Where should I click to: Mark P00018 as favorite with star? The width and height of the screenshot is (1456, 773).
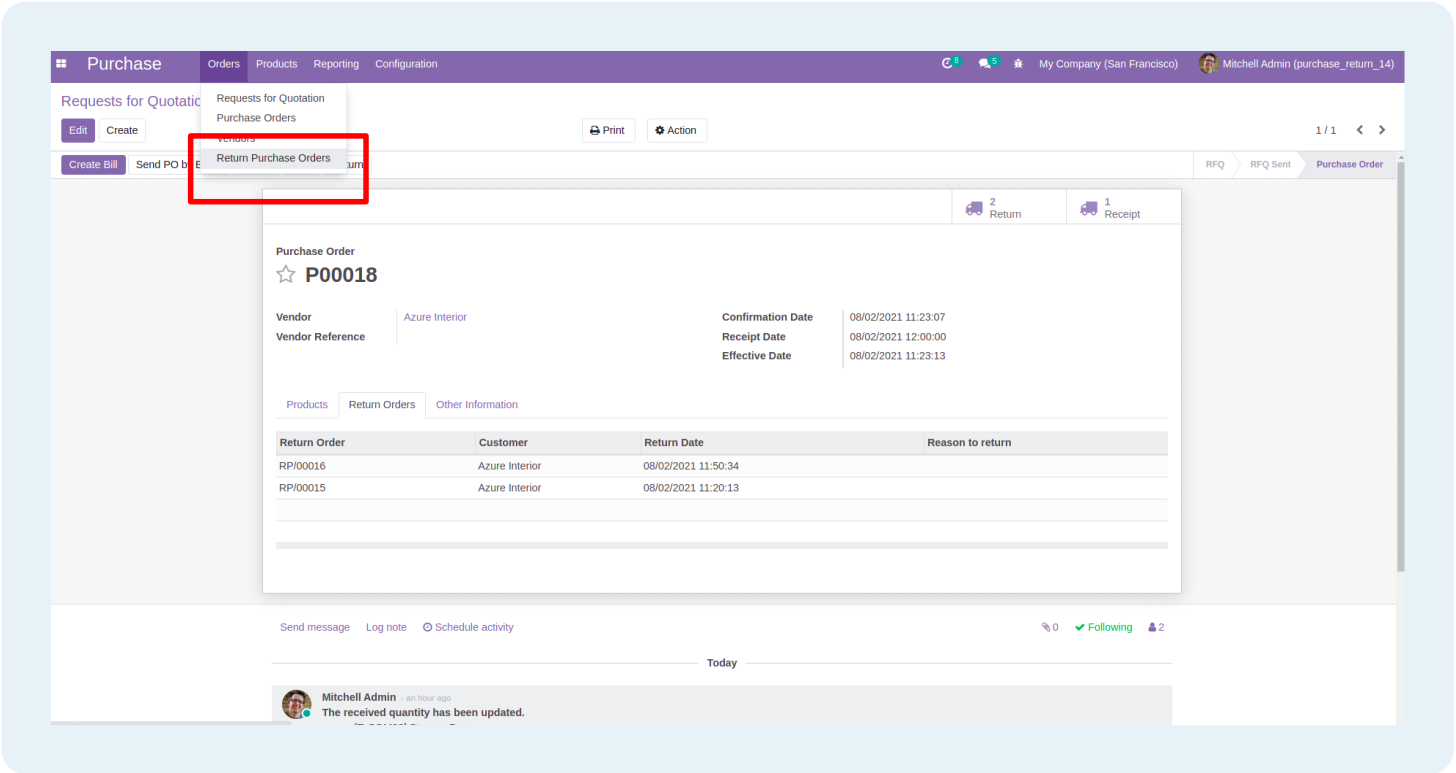[x=286, y=274]
